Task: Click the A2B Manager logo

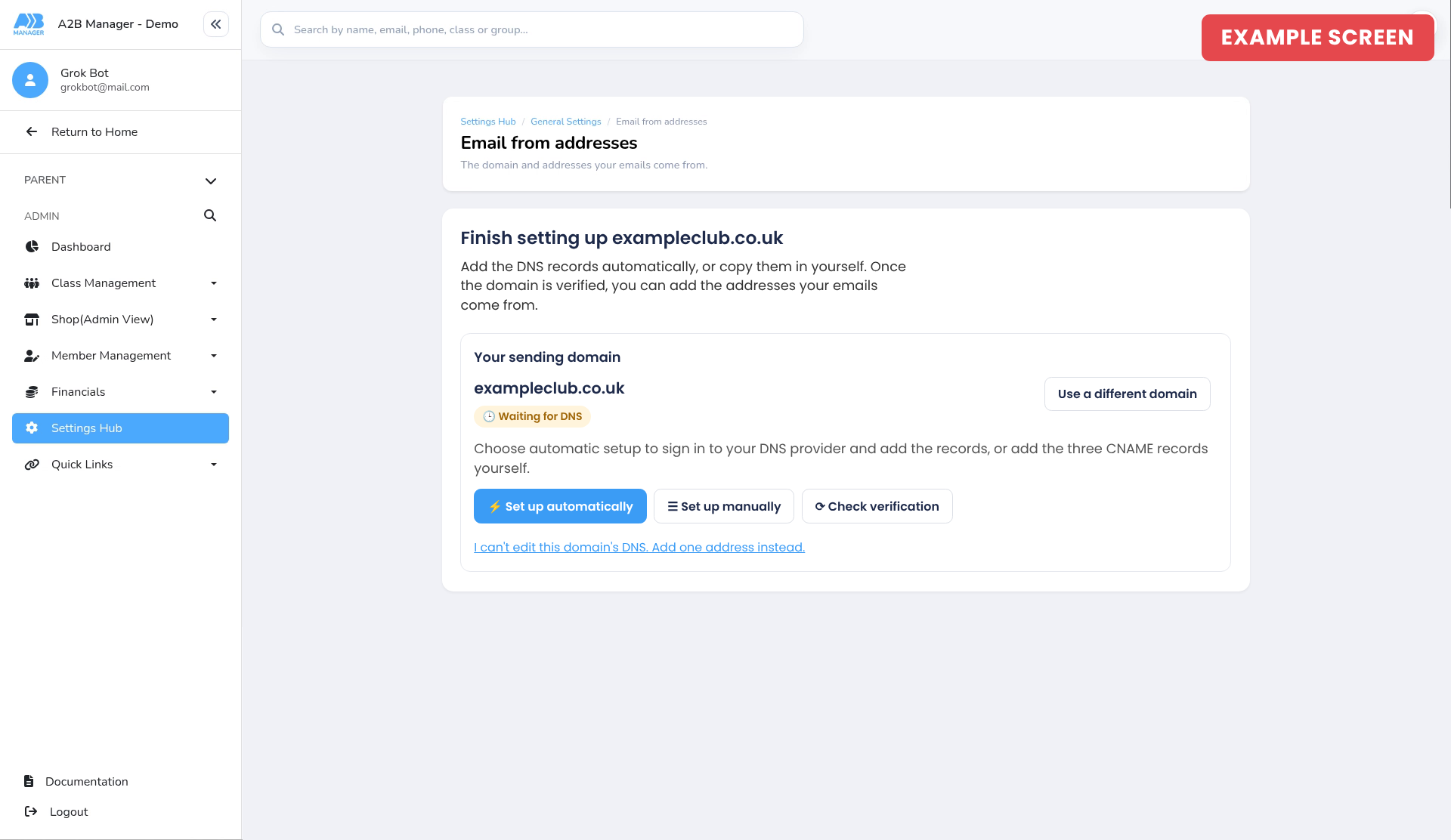Action: tap(29, 24)
